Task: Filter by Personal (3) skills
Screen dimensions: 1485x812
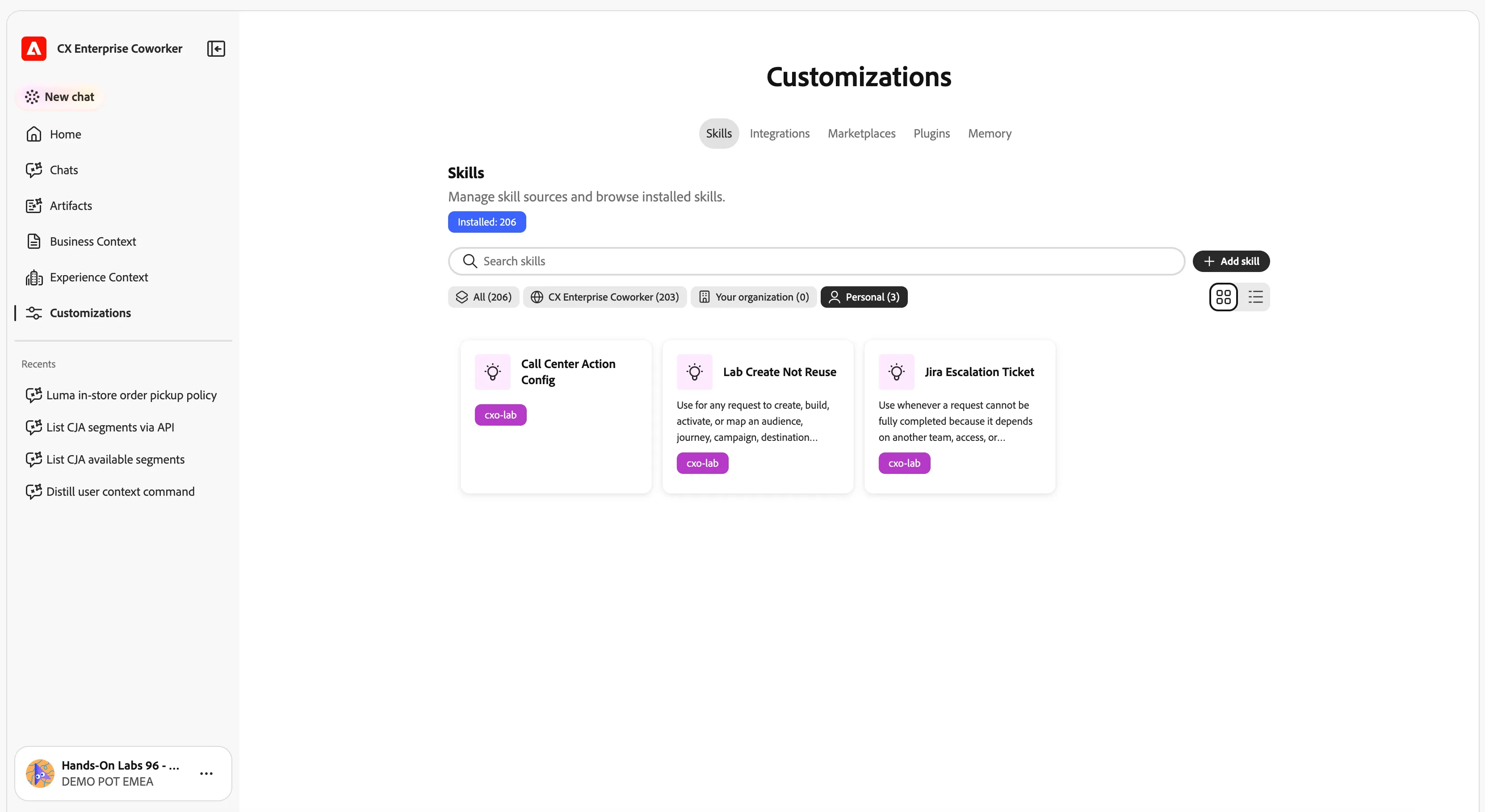Action: click(x=864, y=297)
